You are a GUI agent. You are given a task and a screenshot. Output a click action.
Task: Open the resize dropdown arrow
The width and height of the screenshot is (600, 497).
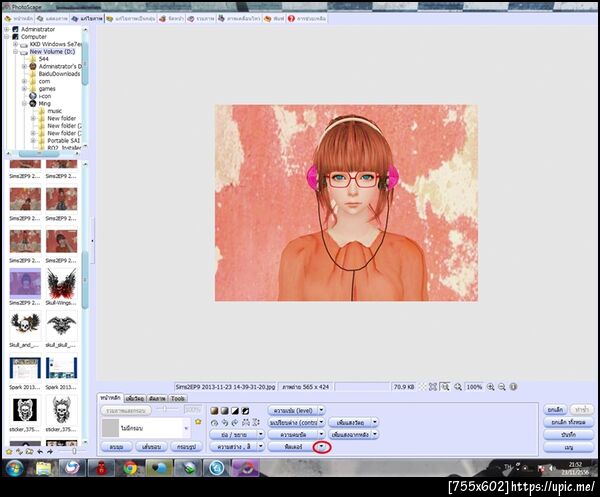pos(261,434)
